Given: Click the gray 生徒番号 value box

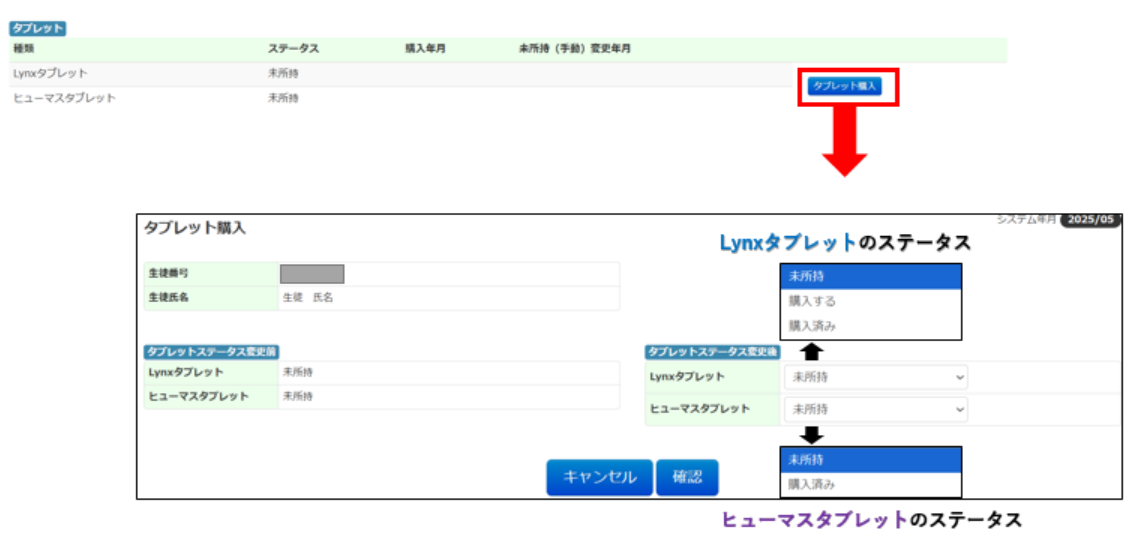Looking at the screenshot, I should (x=312, y=274).
